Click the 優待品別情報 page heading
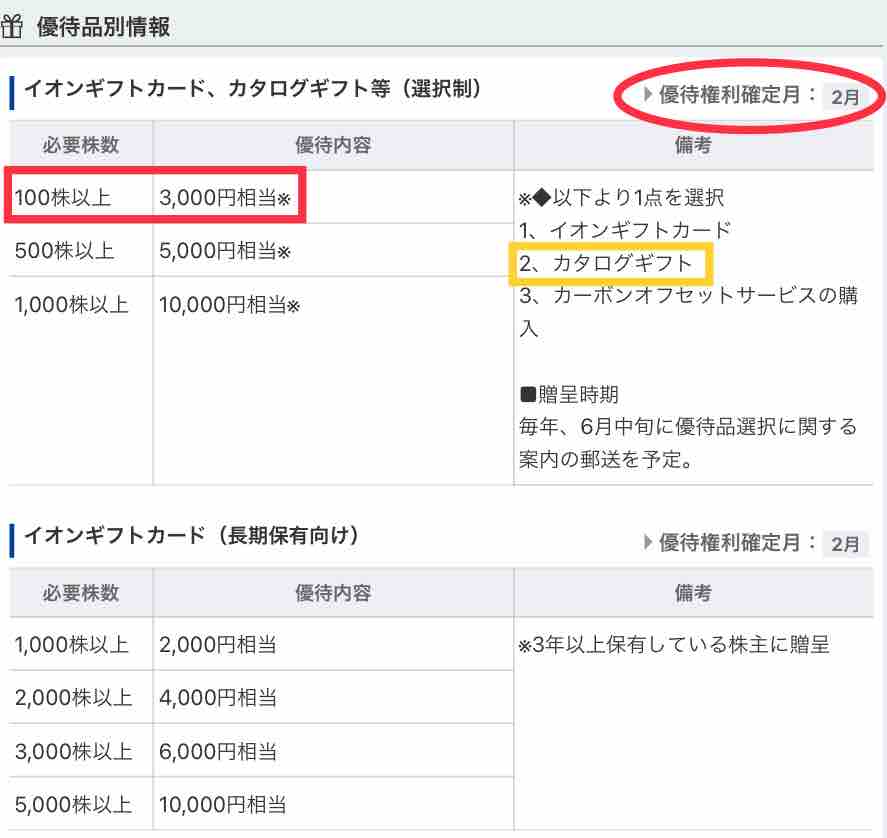 click(x=104, y=27)
